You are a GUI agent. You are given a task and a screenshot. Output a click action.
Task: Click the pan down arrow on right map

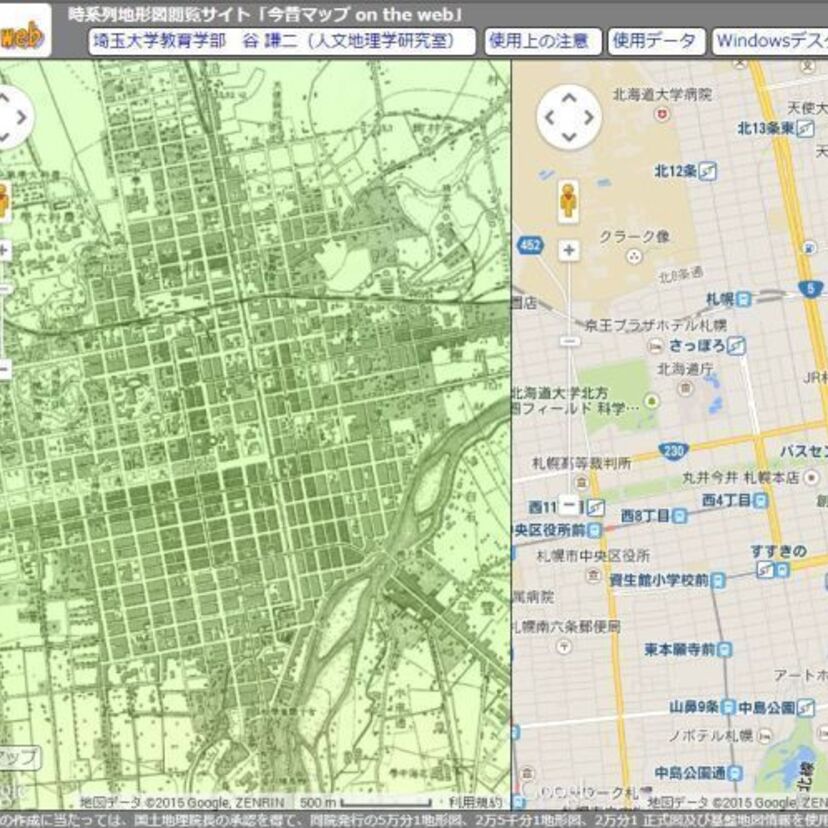(x=568, y=137)
